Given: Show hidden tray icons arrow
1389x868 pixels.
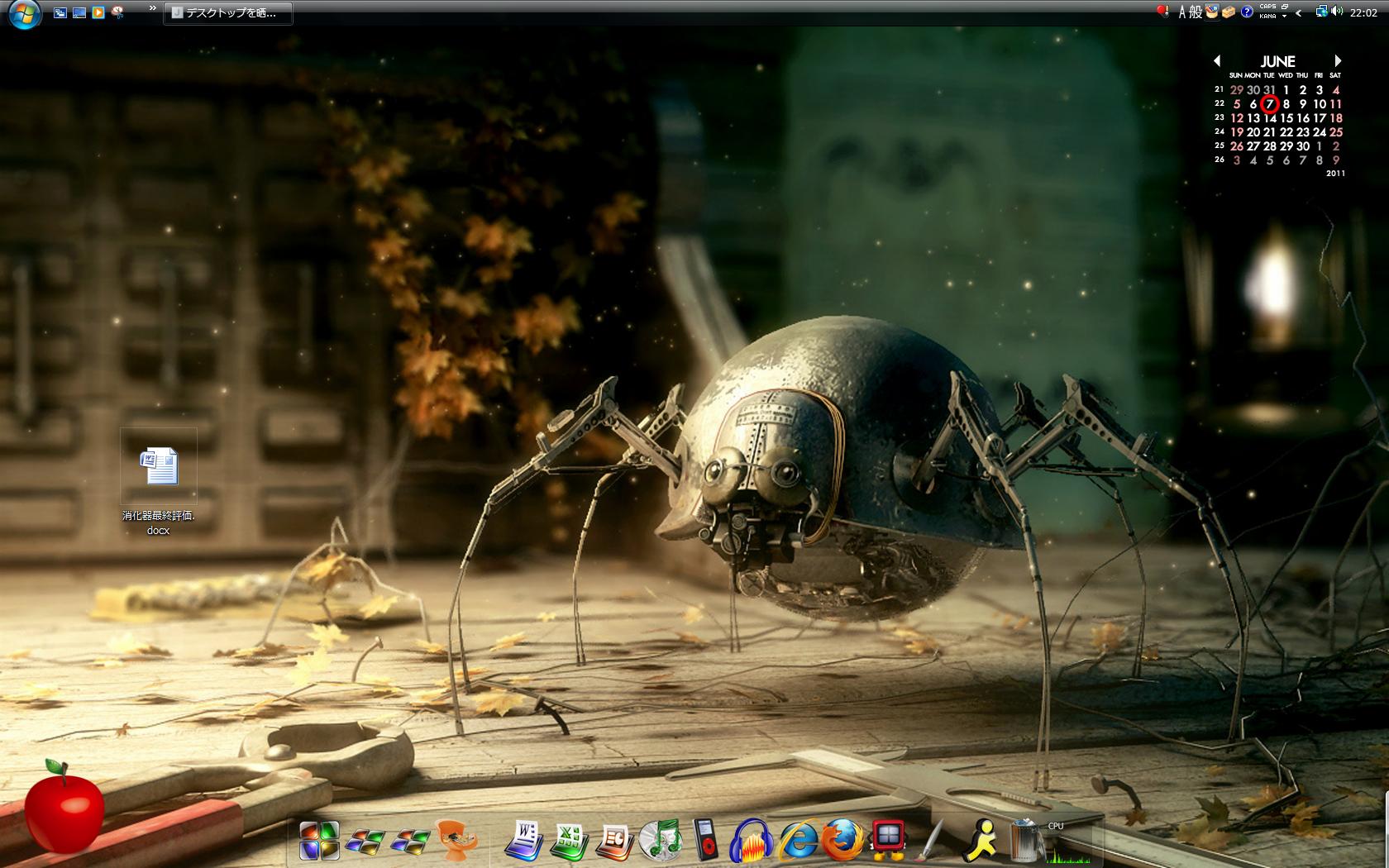Looking at the screenshot, I should click(1299, 12).
